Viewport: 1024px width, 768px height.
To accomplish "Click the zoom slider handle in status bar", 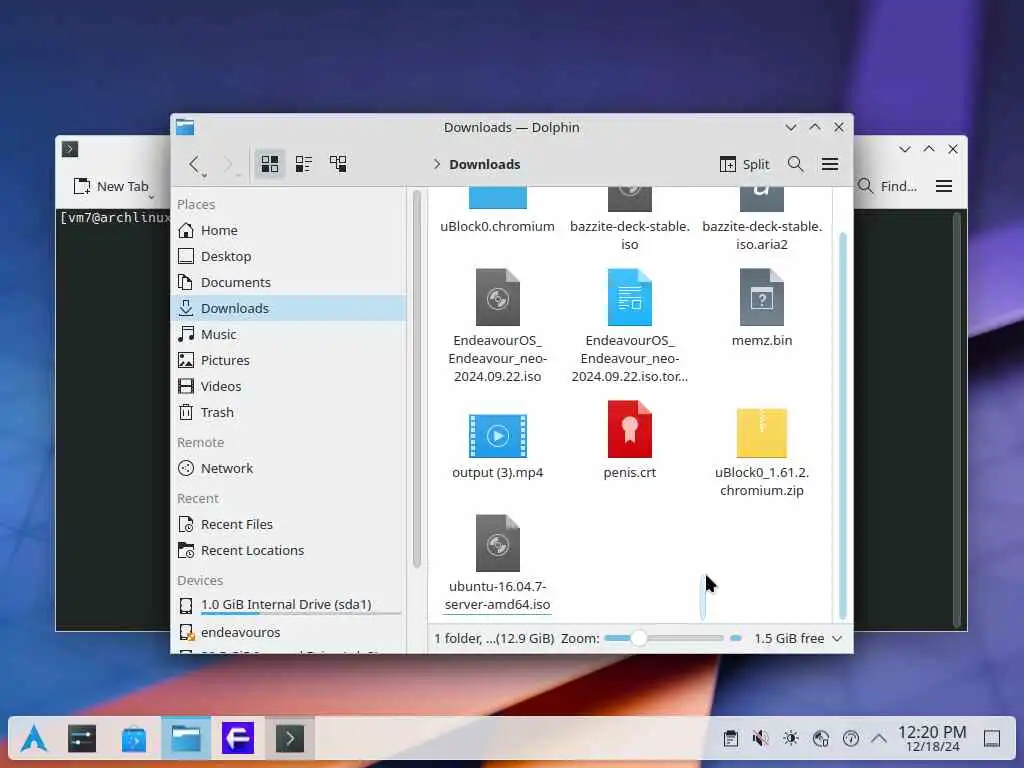I will pos(639,638).
